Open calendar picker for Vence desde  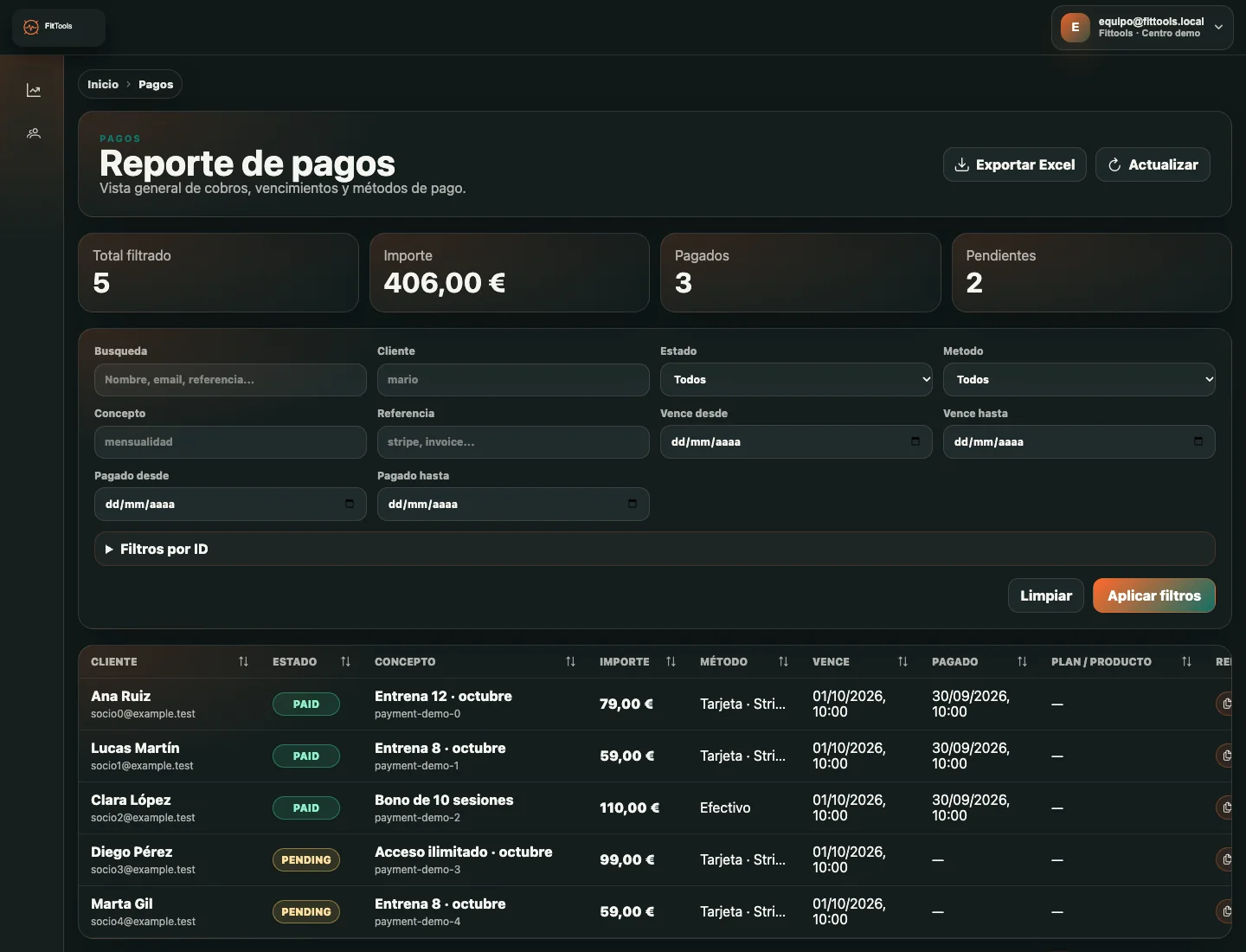[x=915, y=441]
